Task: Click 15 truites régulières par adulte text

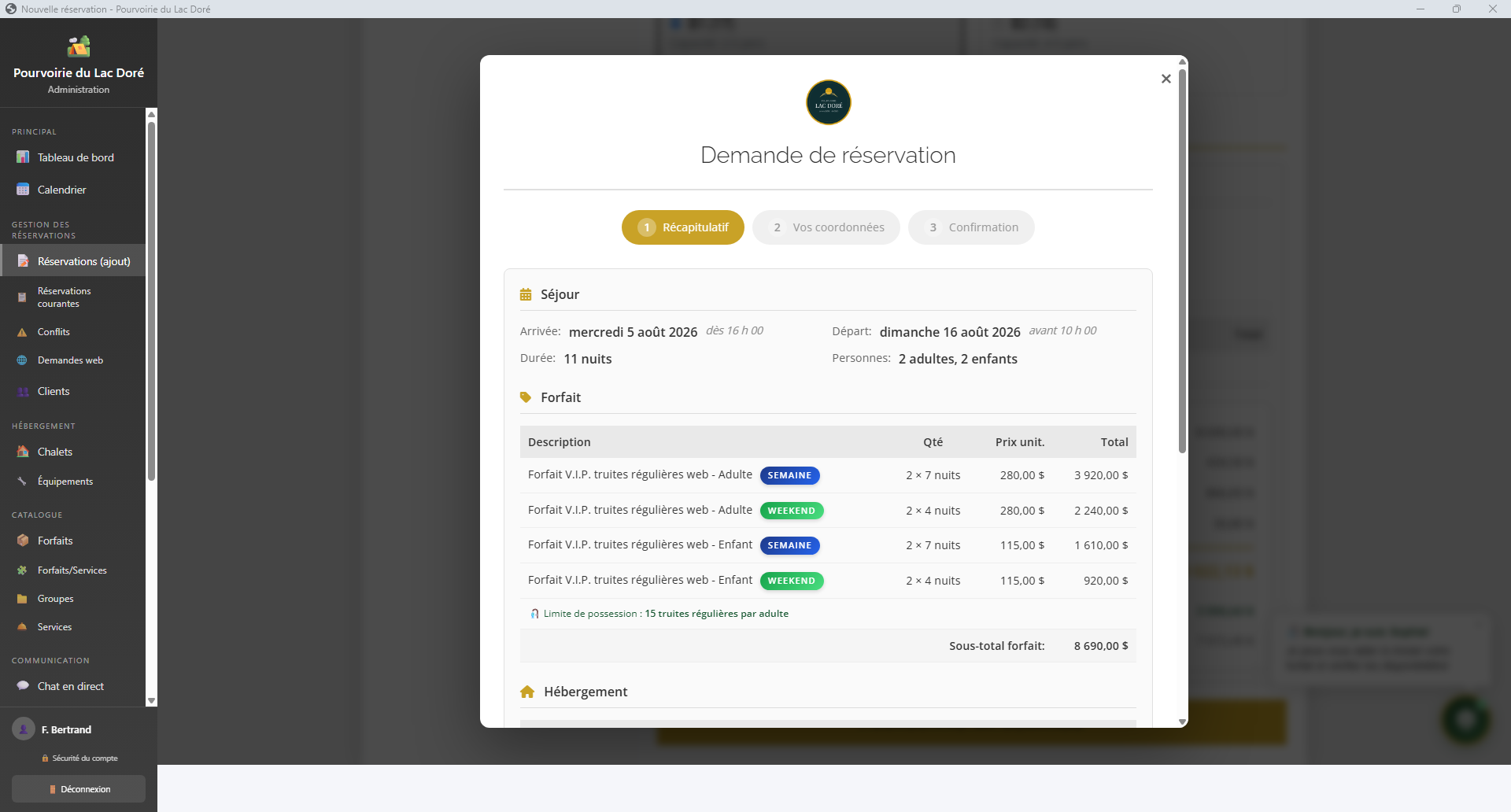Action: [717, 614]
